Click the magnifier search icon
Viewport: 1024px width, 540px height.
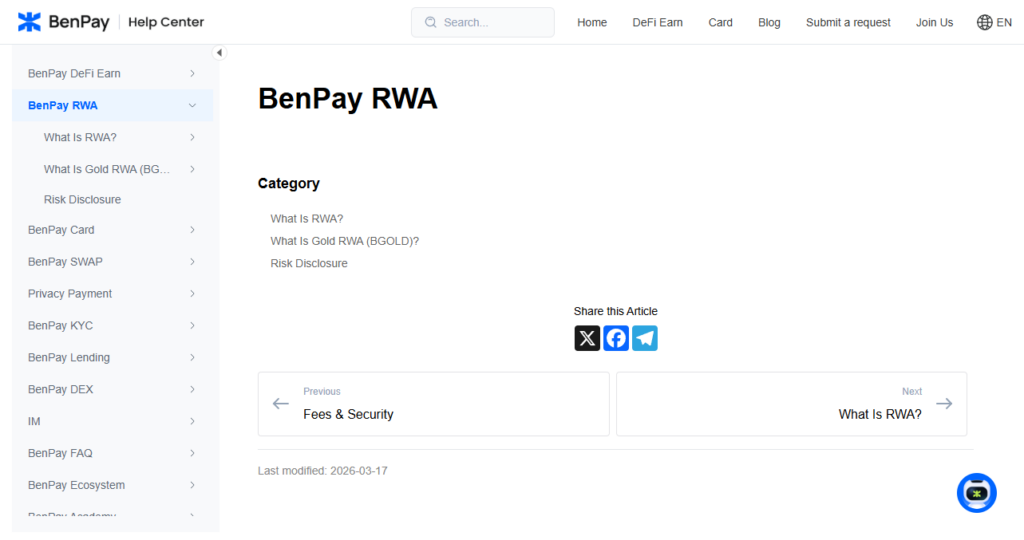coord(430,22)
